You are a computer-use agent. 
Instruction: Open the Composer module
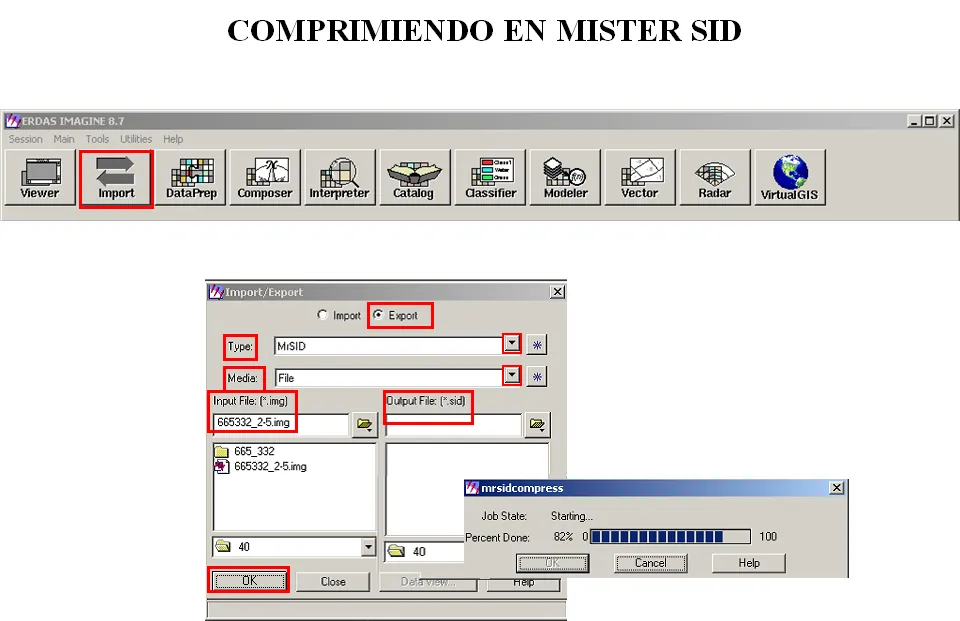pyautogui.click(x=265, y=178)
